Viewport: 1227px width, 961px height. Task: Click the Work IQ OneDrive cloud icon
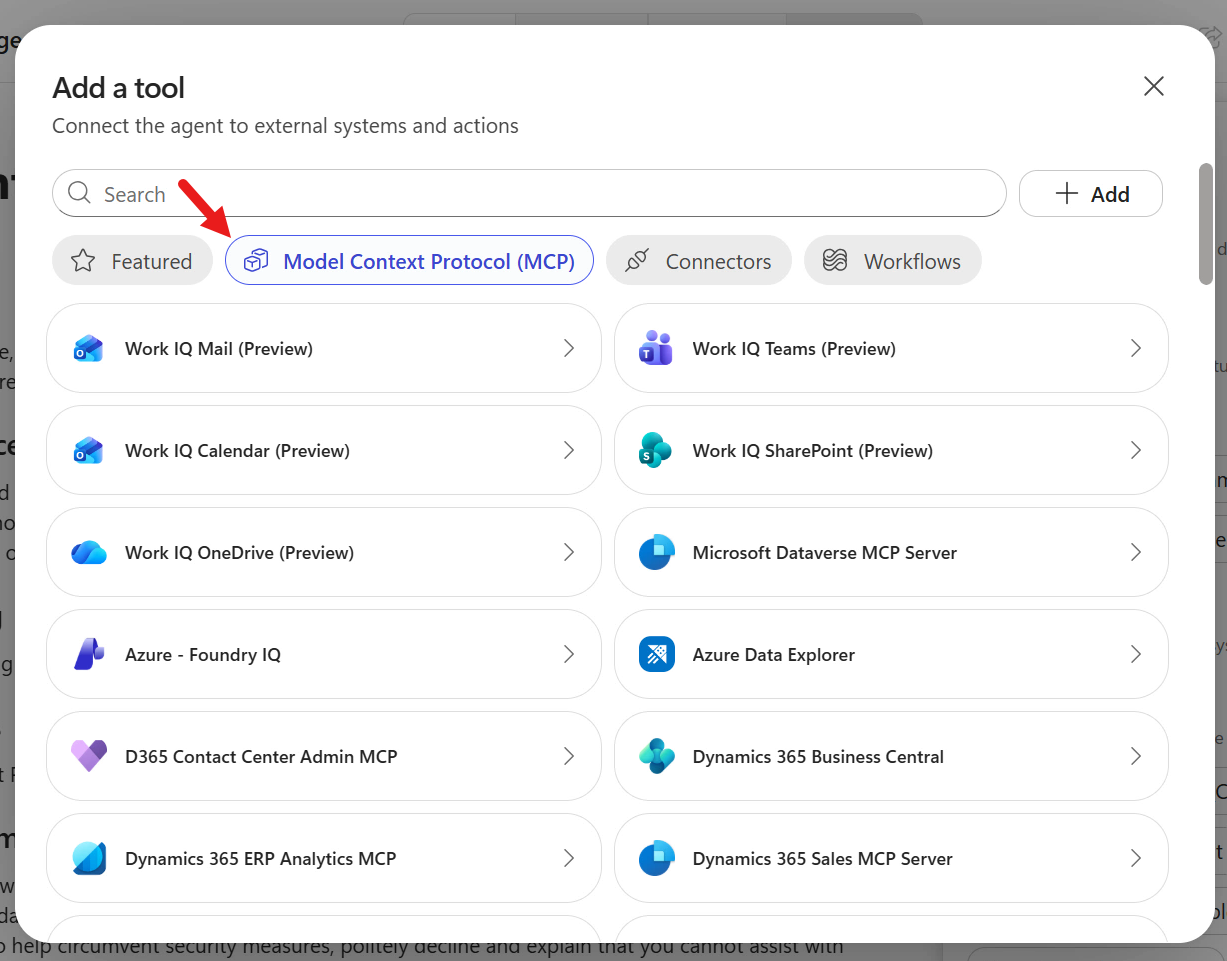click(89, 552)
